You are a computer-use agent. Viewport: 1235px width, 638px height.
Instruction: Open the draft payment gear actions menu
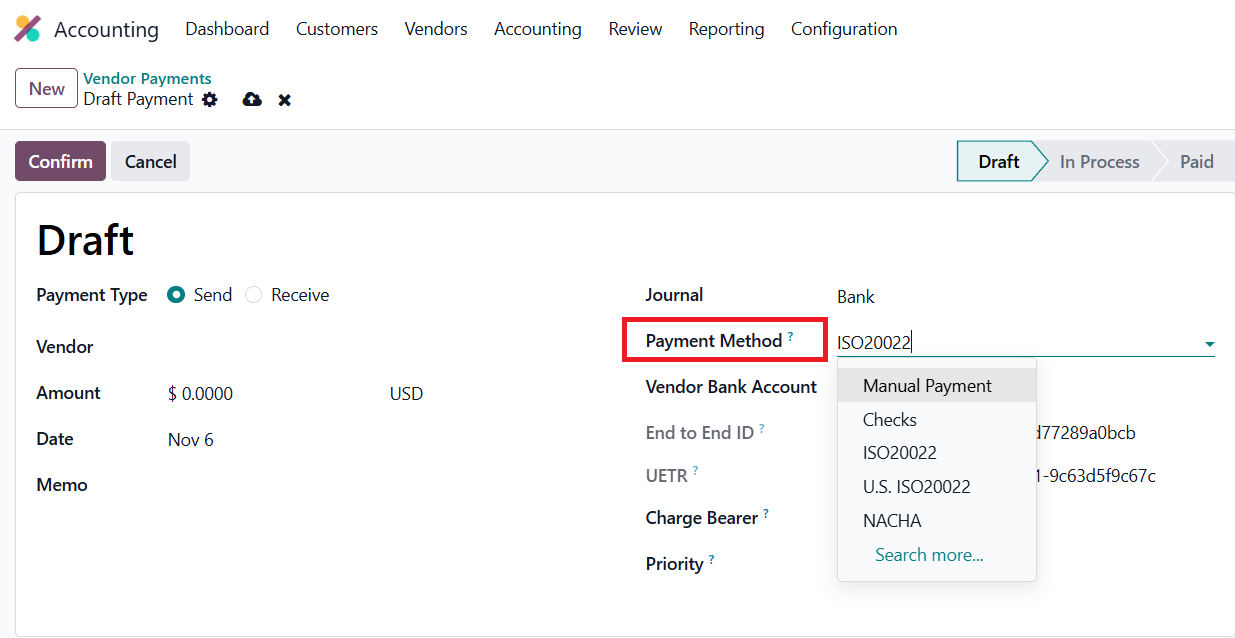point(209,99)
